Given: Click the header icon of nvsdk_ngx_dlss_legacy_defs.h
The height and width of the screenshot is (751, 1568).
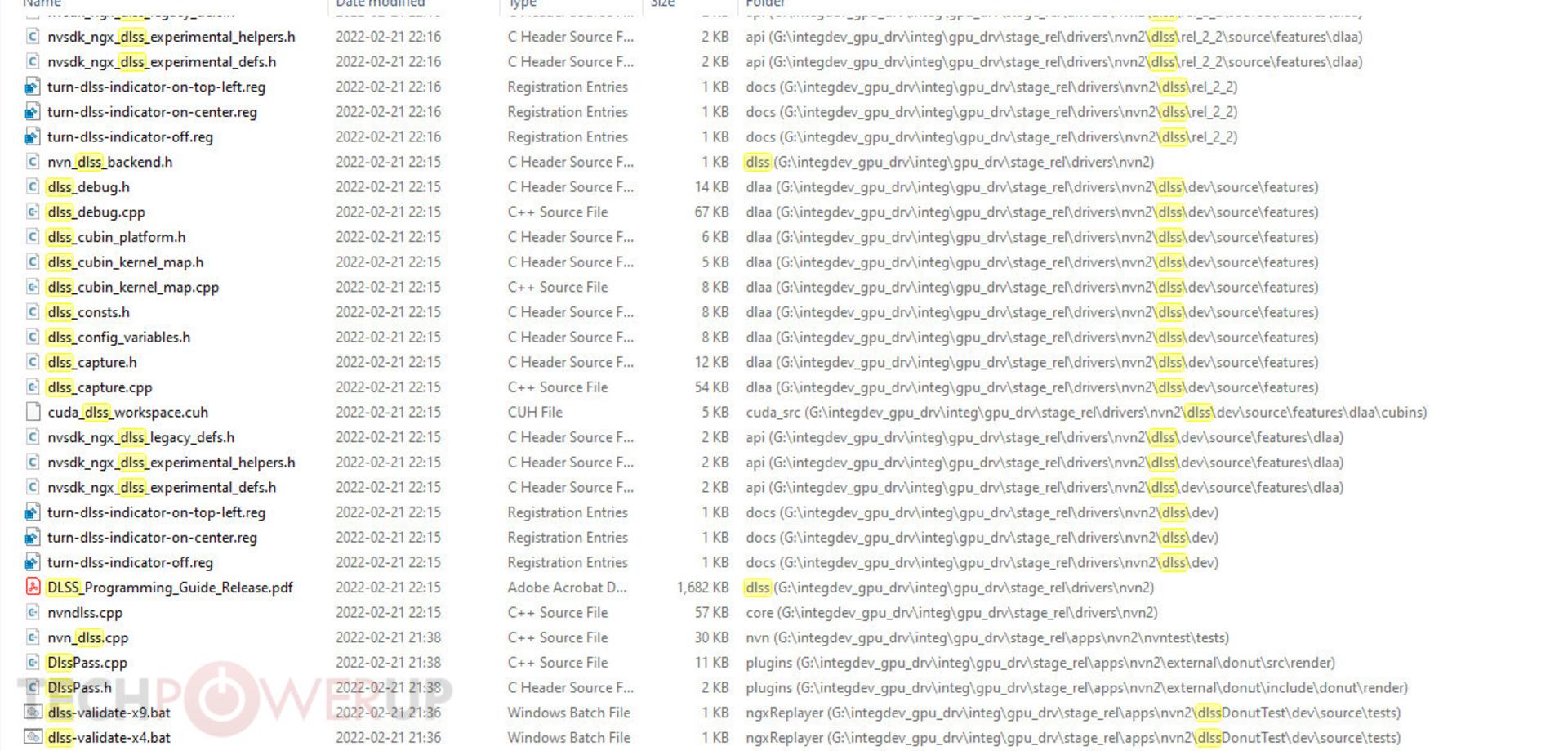Looking at the screenshot, I should (33, 437).
